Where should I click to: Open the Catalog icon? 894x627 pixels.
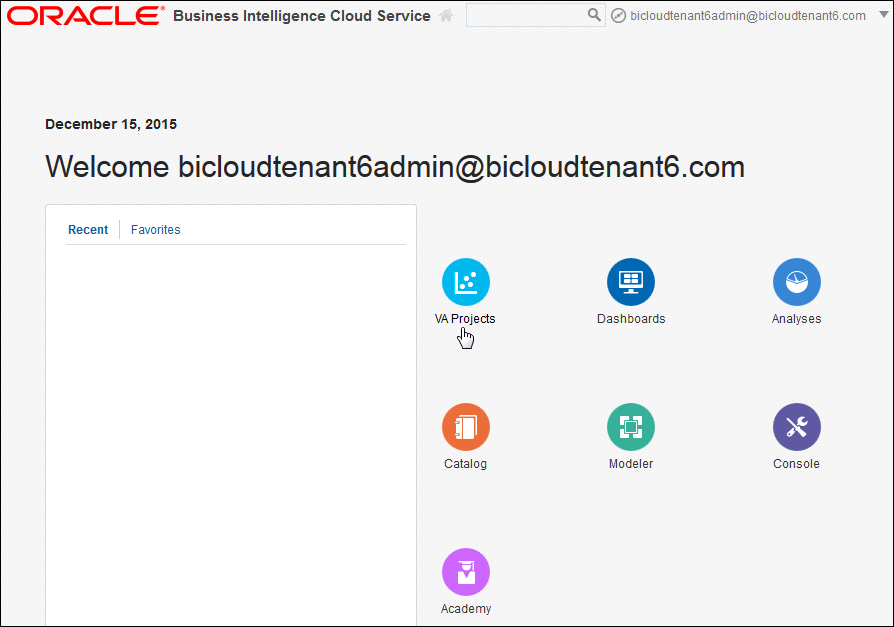(x=466, y=427)
